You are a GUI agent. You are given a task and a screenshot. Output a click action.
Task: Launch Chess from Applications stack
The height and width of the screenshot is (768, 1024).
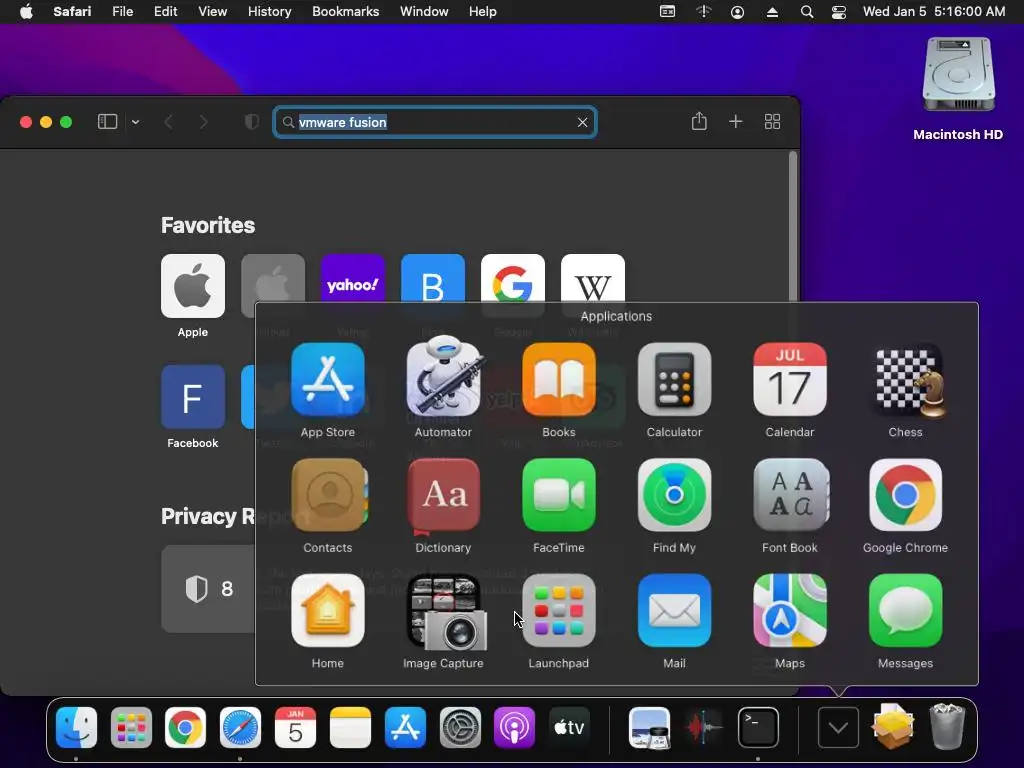coord(906,381)
